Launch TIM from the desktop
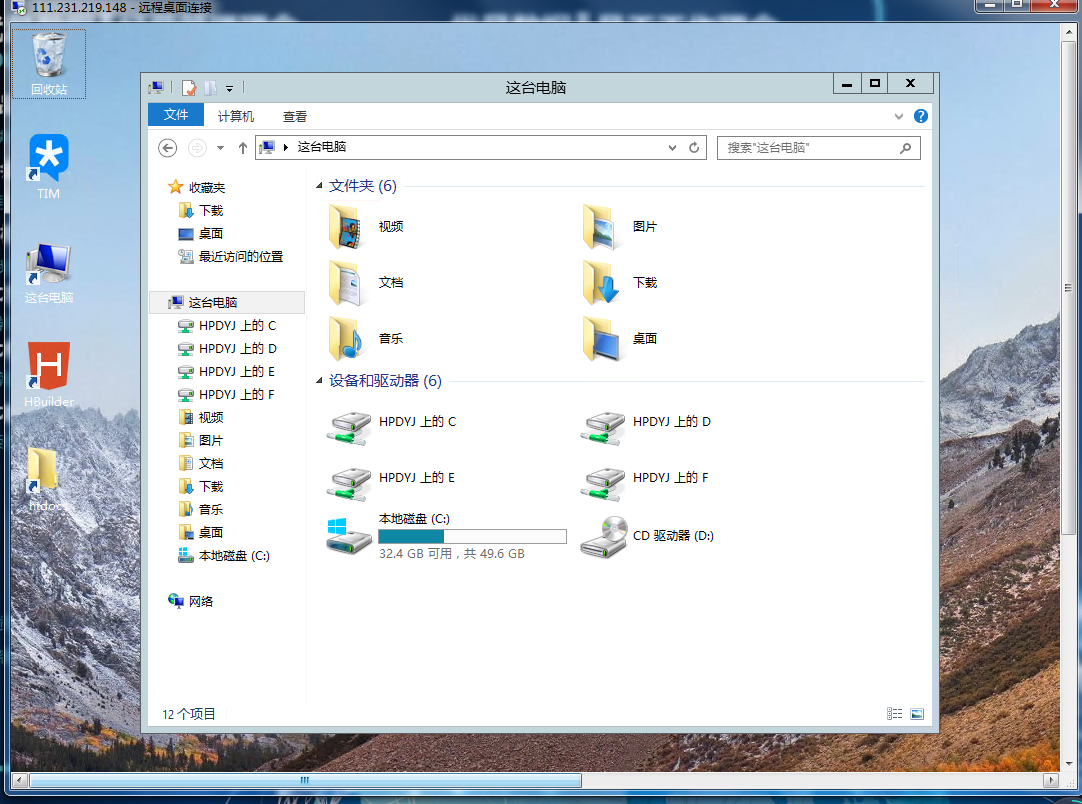1082x804 pixels. pyautogui.click(x=48, y=166)
